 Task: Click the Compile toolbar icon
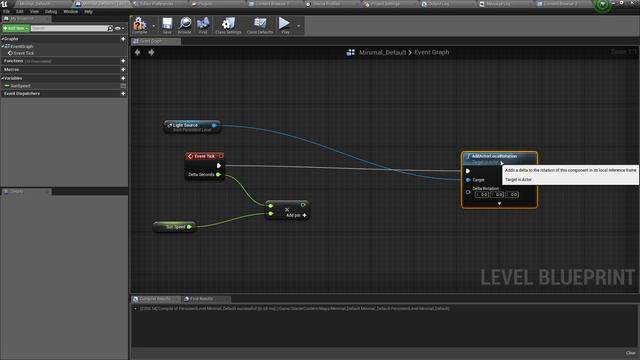click(x=140, y=25)
